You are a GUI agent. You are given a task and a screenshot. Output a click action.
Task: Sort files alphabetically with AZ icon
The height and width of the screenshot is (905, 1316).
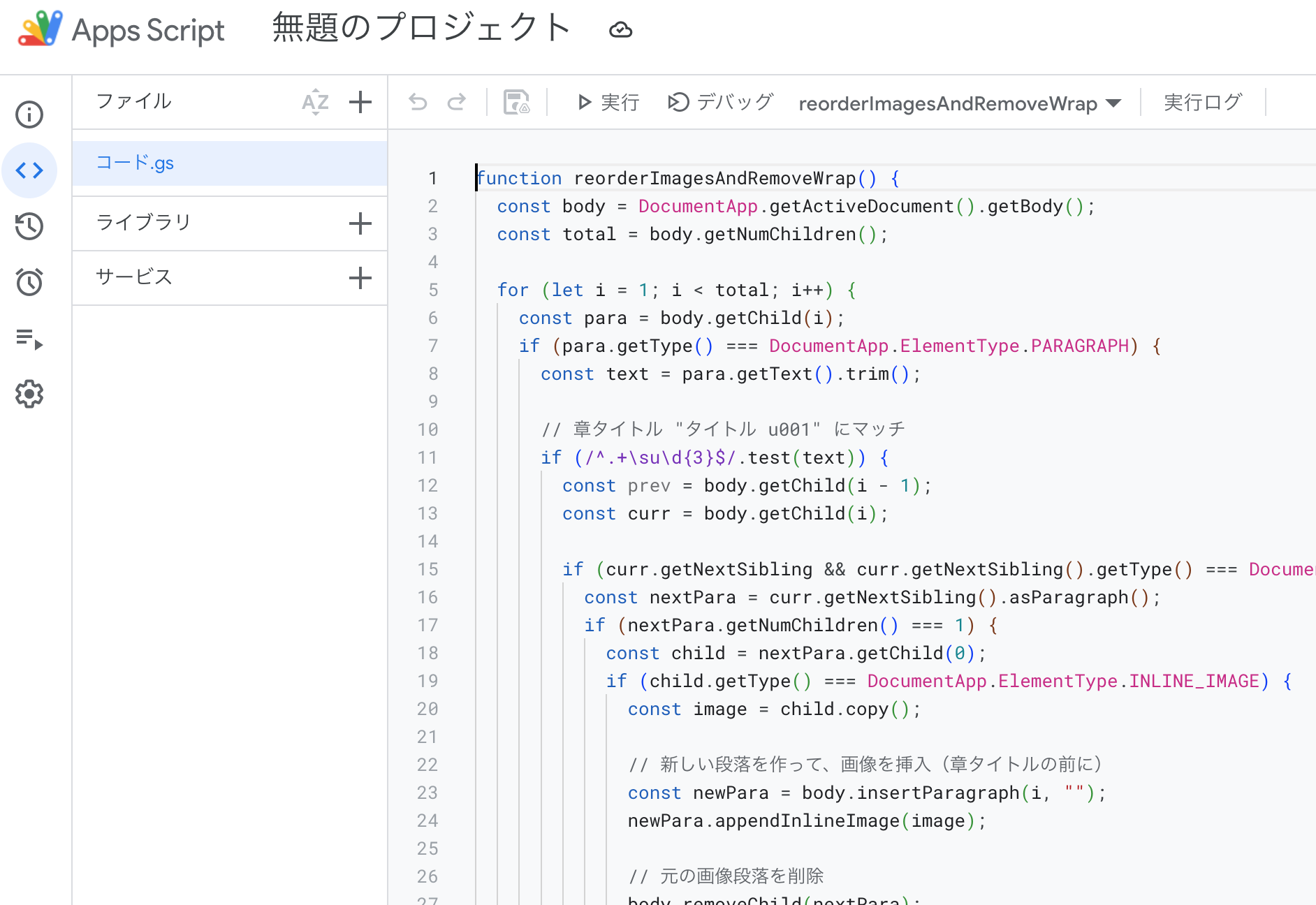[x=315, y=102]
